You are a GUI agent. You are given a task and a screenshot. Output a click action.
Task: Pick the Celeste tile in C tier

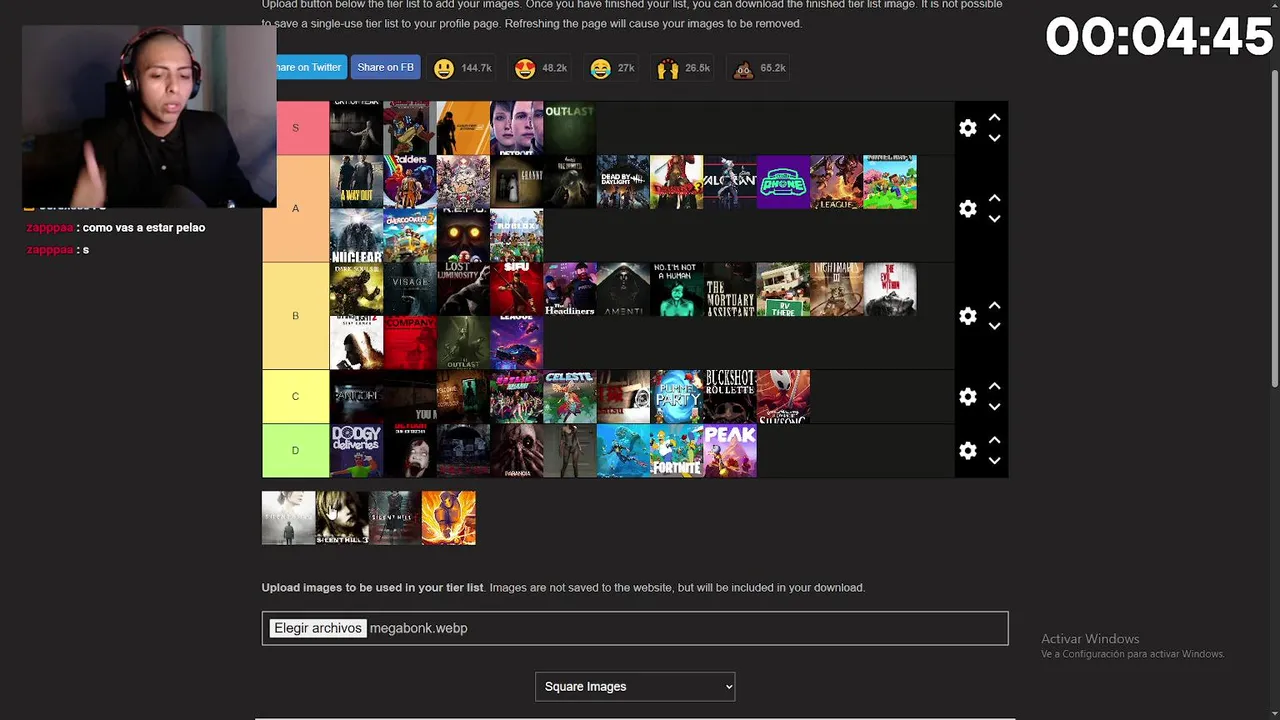[x=570, y=397]
